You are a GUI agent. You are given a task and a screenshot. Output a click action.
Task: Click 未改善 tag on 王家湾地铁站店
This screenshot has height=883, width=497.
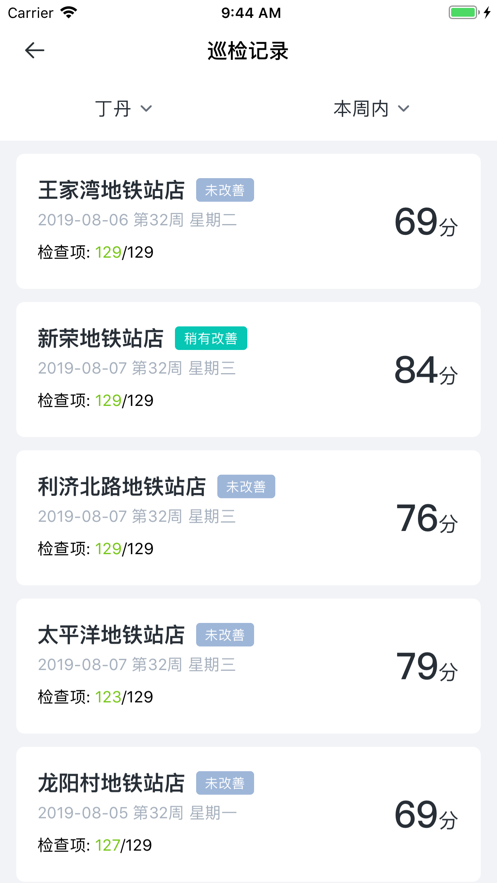coord(225,190)
